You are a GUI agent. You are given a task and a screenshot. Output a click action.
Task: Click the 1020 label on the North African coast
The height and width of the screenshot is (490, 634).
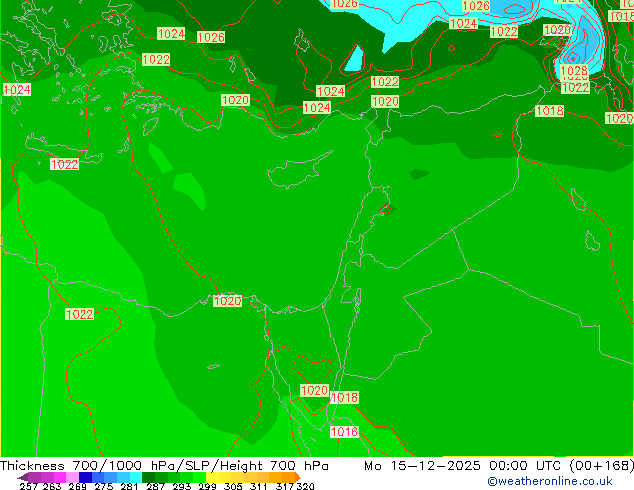tap(228, 301)
